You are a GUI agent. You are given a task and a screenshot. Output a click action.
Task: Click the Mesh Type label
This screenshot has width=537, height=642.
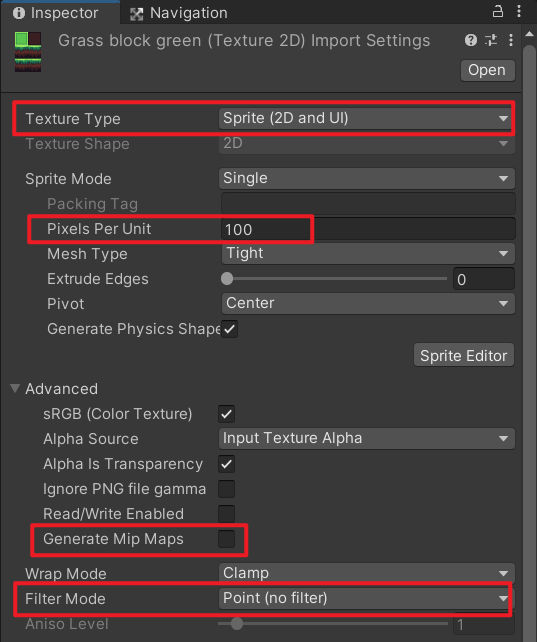coord(87,254)
